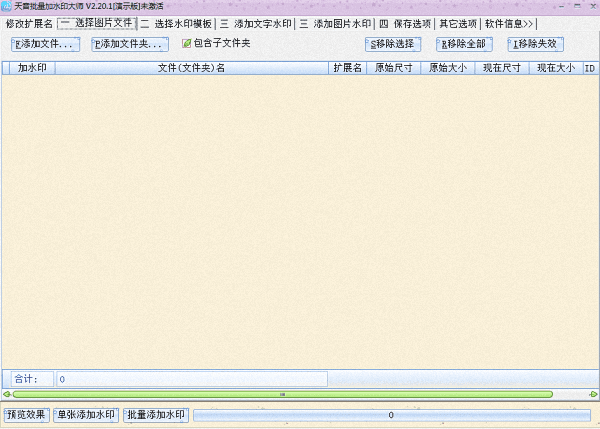Sort by 文件(文件夹)名 column header
The height and width of the screenshot is (429, 600).
point(192,68)
